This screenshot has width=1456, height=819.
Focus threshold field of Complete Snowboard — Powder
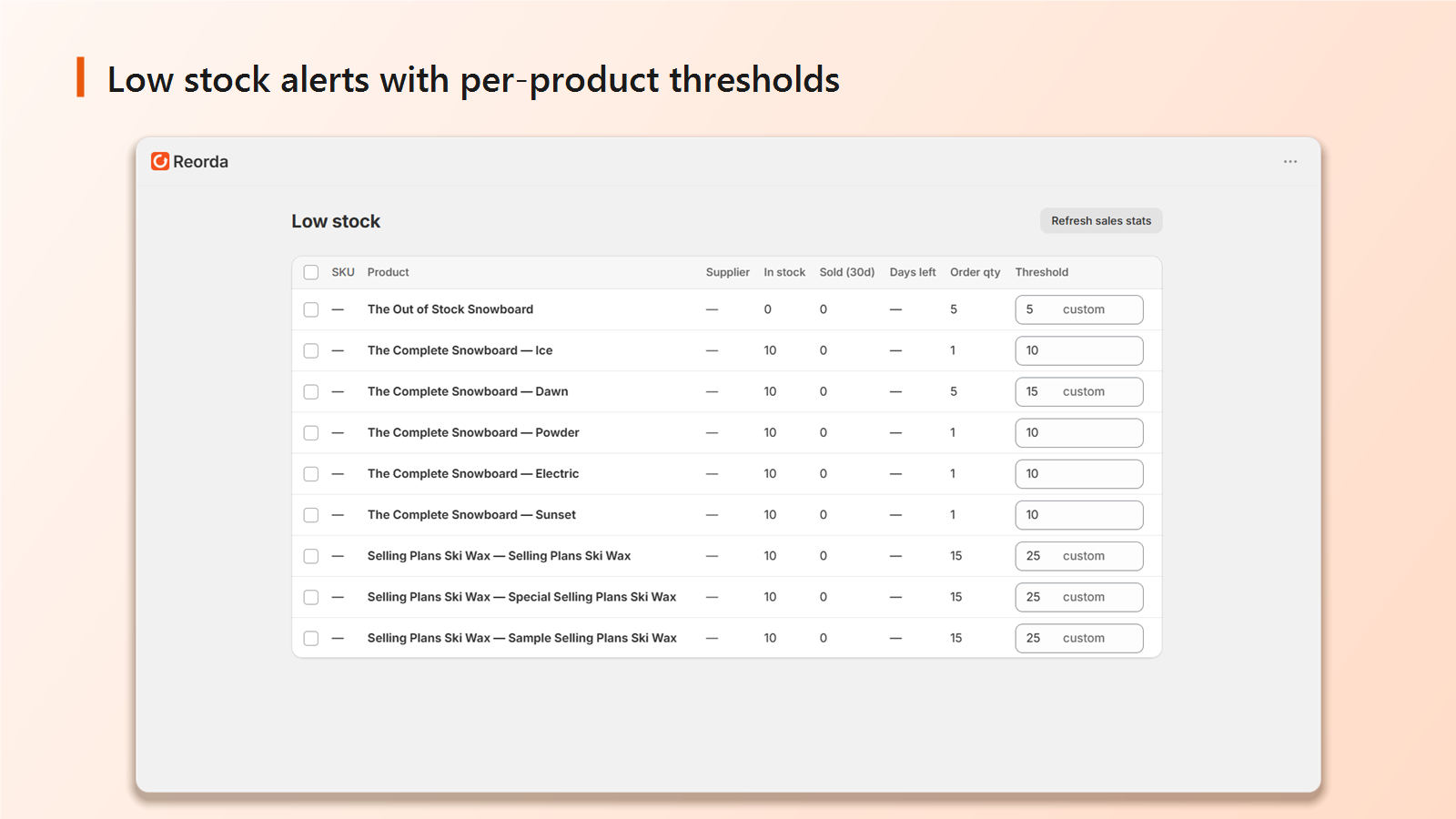pyautogui.click(x=1079, y=433)
